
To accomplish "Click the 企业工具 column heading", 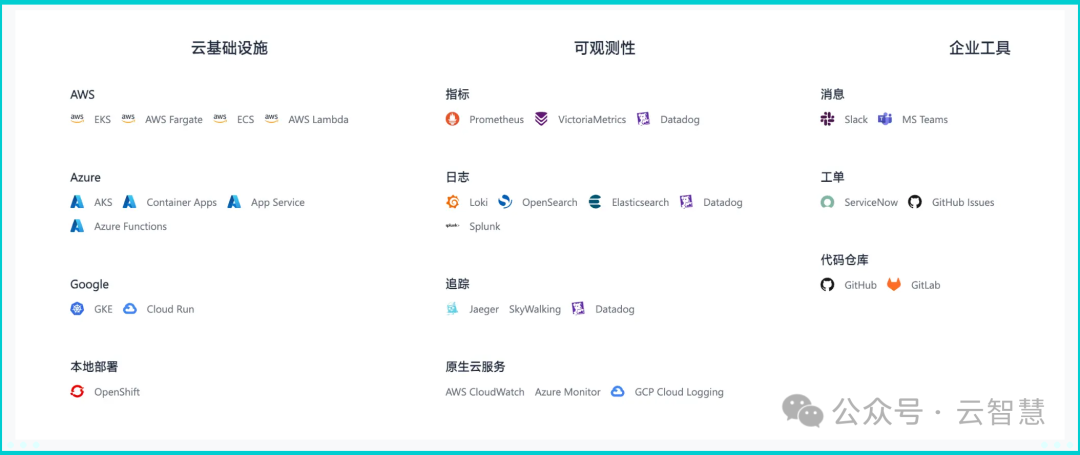I will tap(980, 48).
